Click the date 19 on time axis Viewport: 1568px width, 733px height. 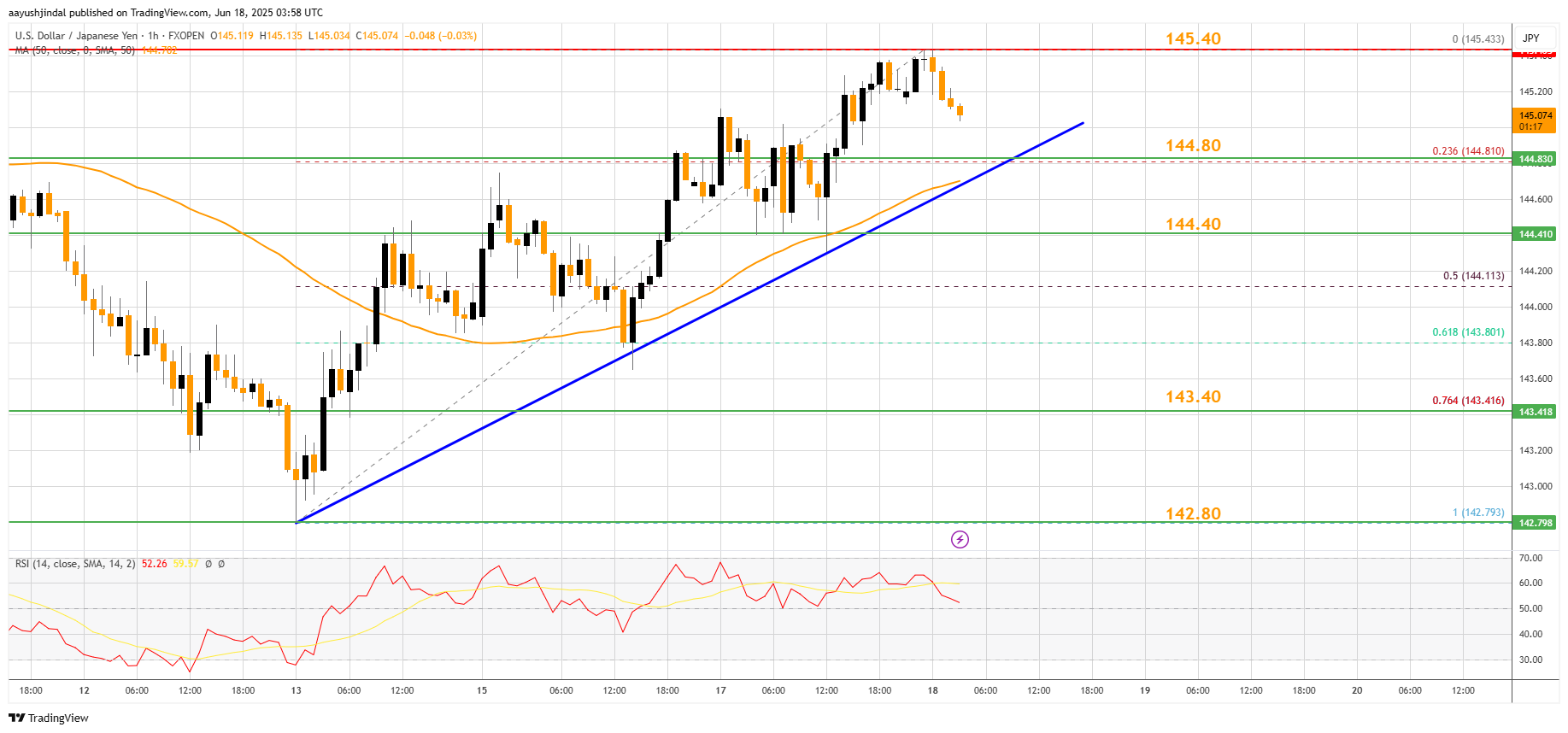pyautogui.click(x=1145, y=690)
